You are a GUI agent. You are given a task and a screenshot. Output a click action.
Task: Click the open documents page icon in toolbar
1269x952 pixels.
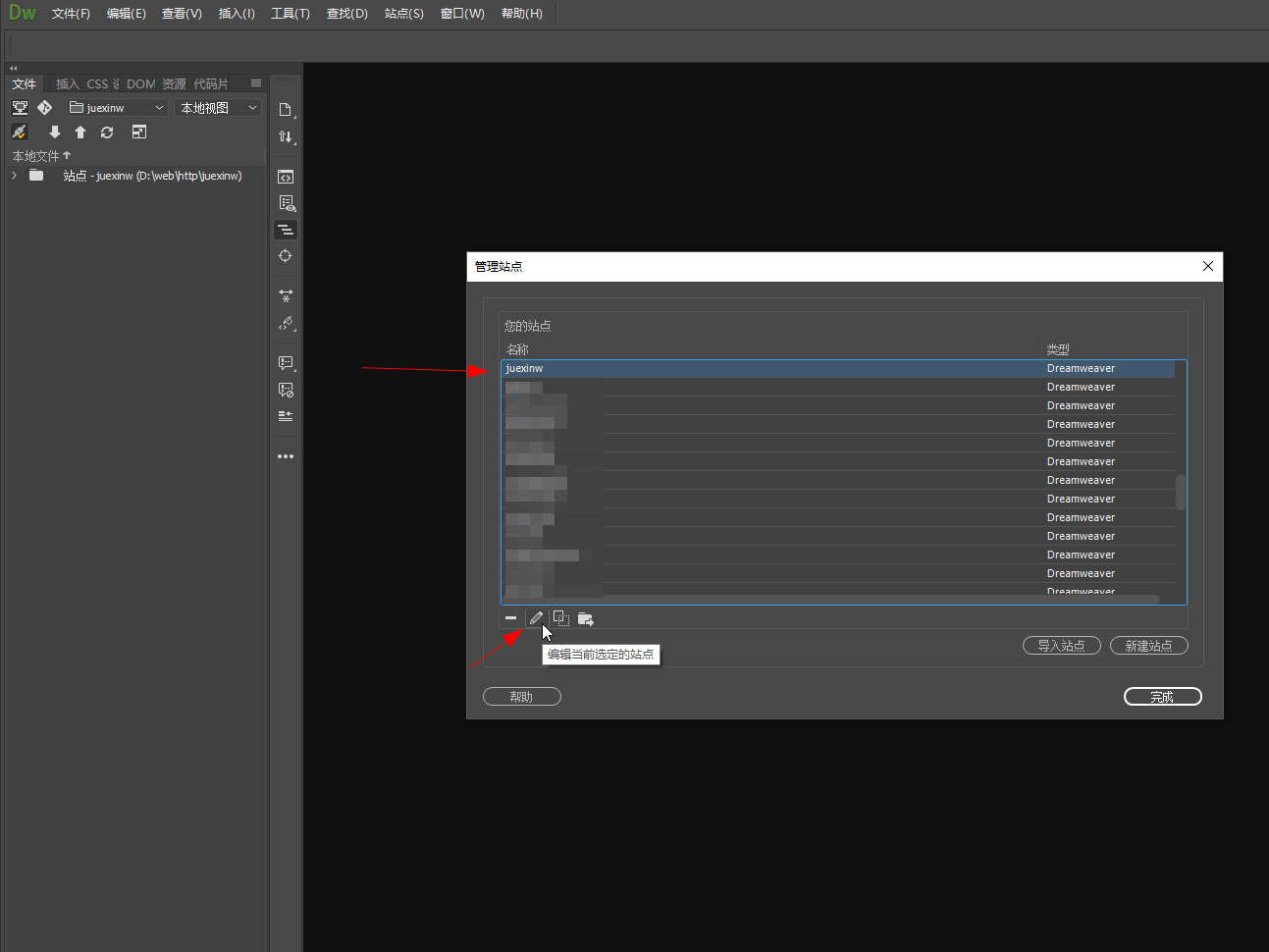tap(286, 109)
